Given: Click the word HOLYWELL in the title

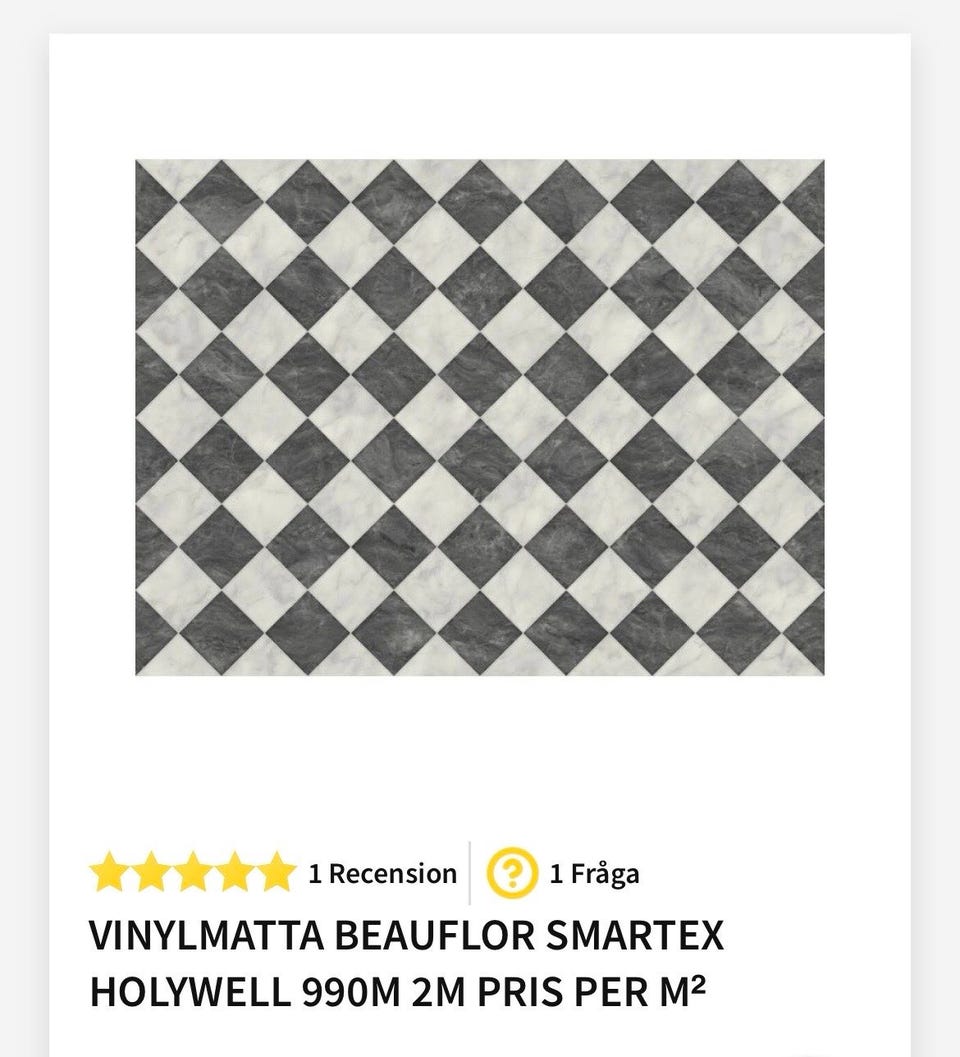Looking at the screenshot, I should click(x=190, y=992).
